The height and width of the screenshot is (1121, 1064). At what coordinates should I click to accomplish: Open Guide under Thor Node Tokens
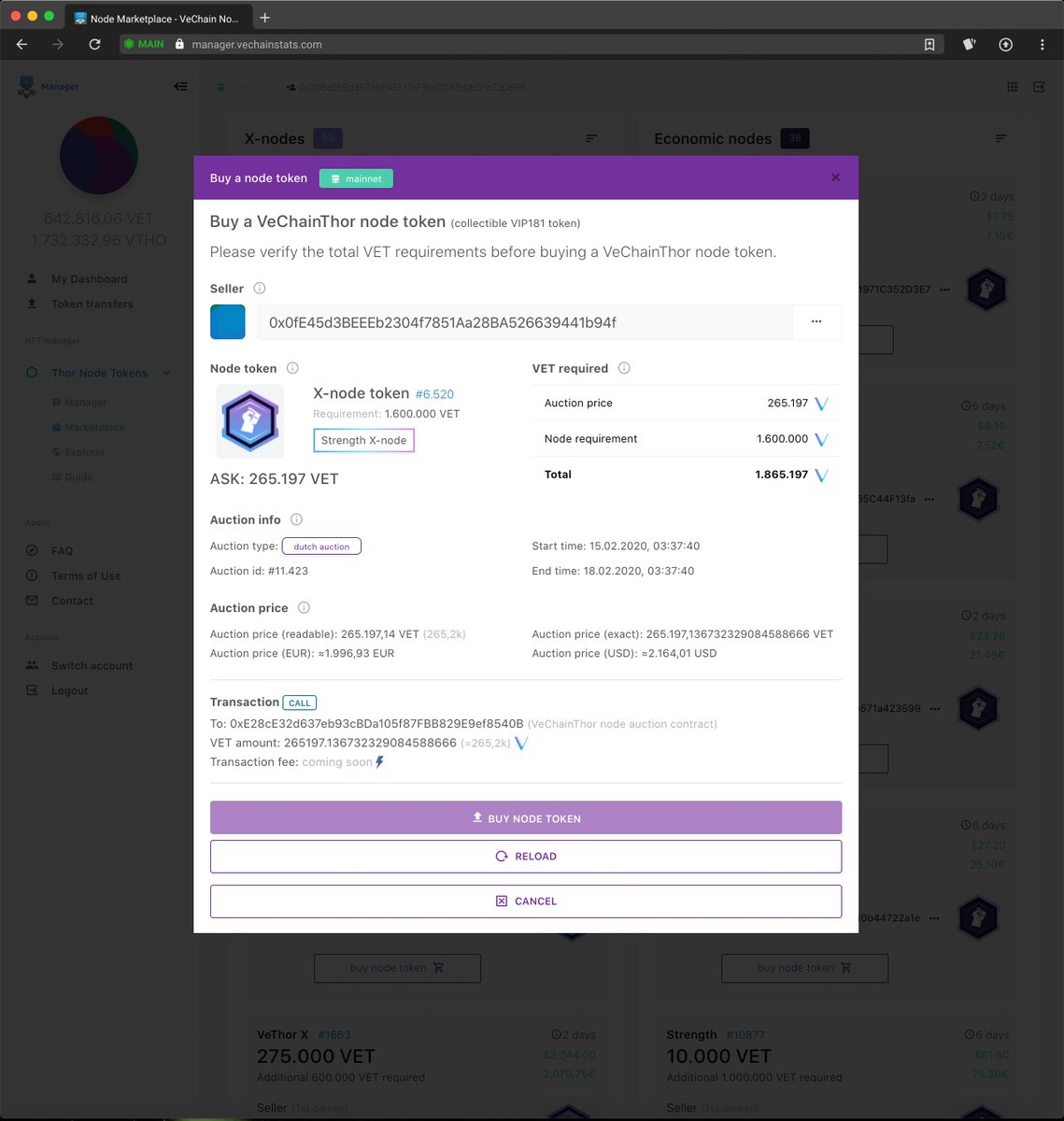(x=78, y=477)
